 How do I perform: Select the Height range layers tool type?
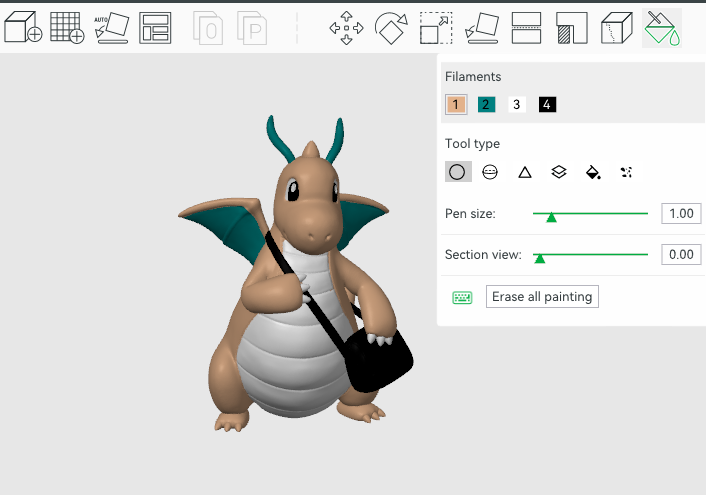[x=559, y=172]
